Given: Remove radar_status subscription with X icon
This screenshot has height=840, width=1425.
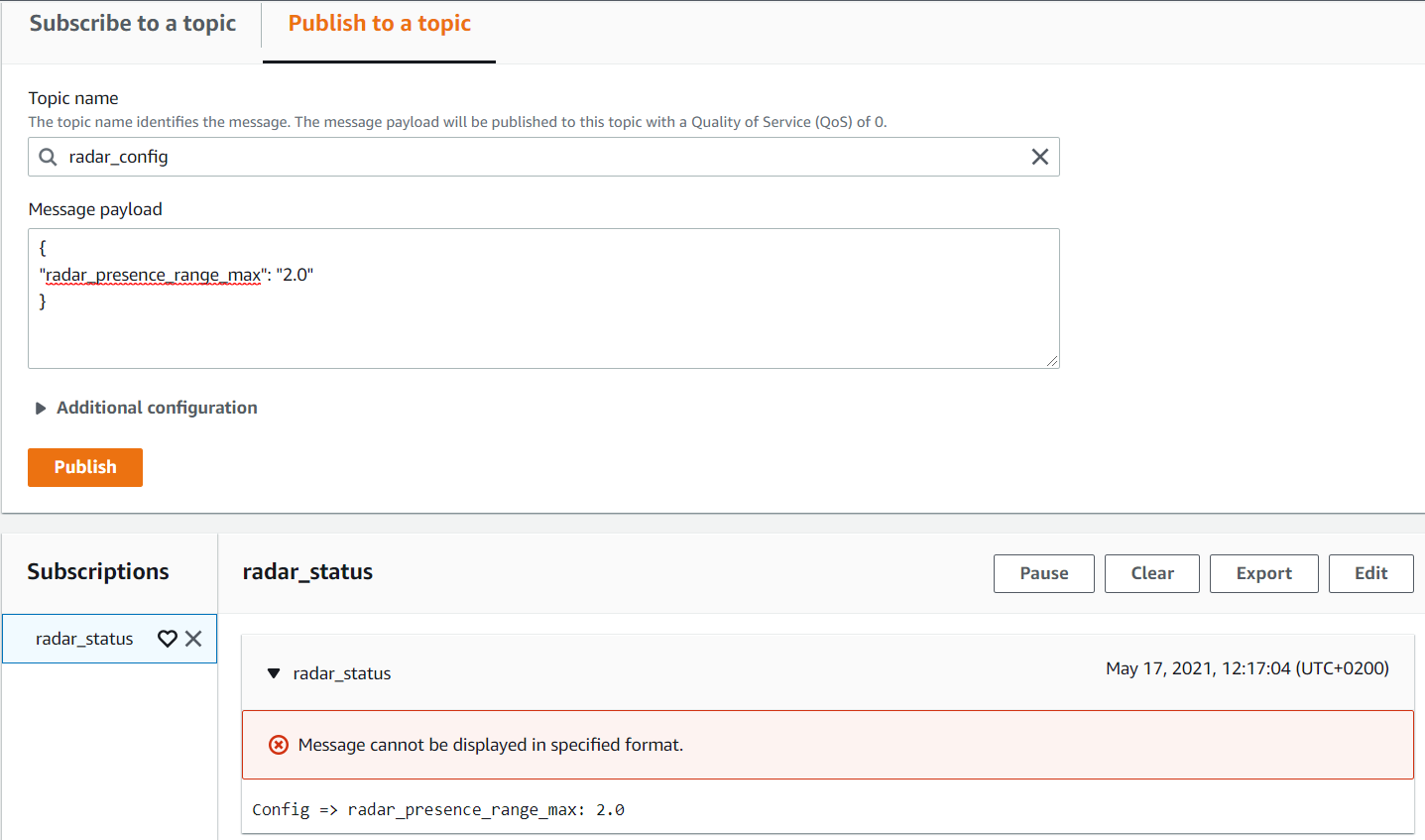Looking at the screenshot, I should [193, 639].
